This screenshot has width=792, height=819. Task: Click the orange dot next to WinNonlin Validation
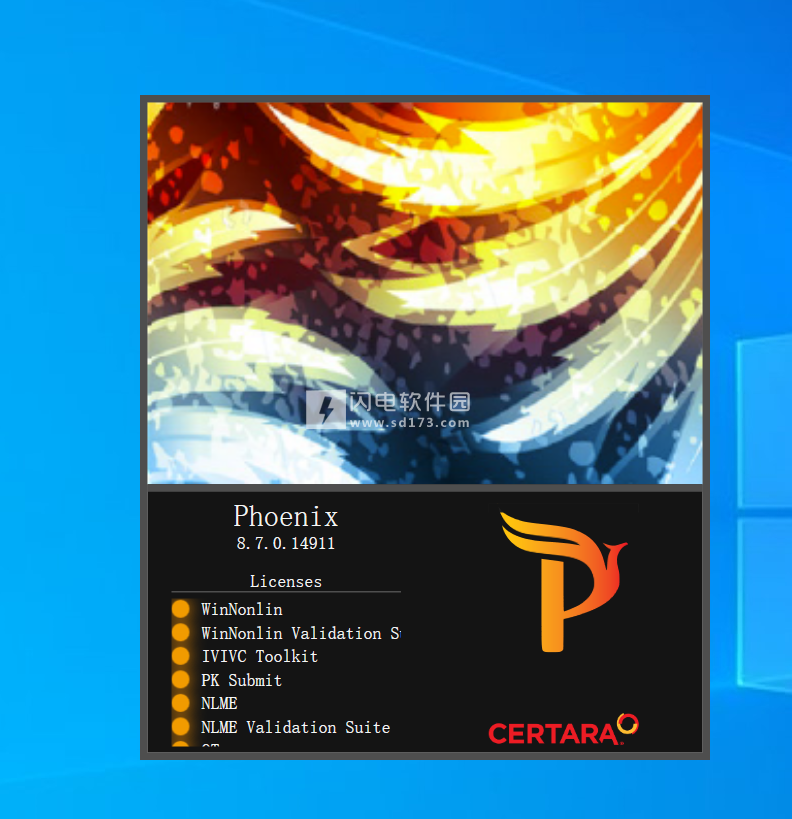[180, 633]
